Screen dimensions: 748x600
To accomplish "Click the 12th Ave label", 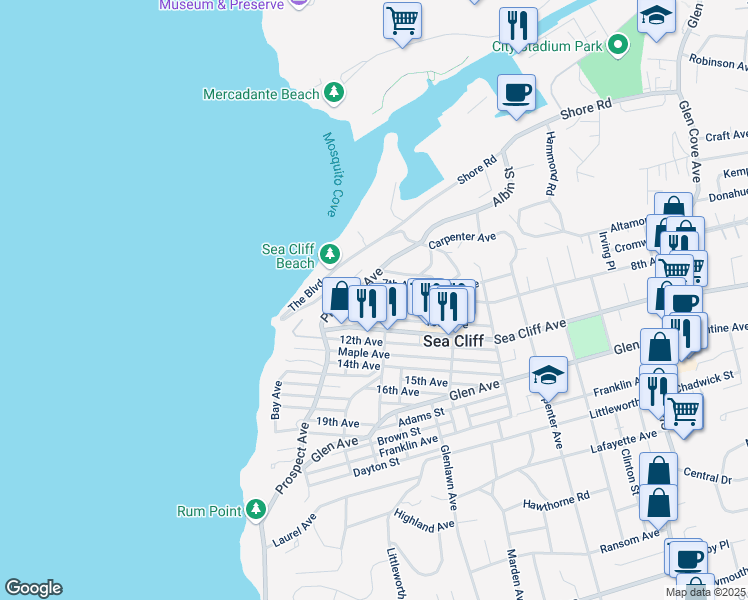I will 361,341.
